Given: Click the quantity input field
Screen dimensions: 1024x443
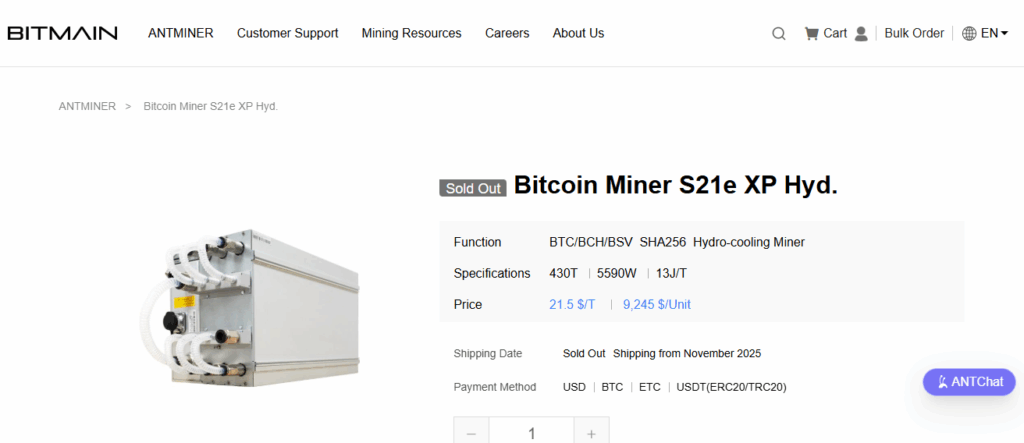Looking at the screenshot, I should [x=531, y=433].
